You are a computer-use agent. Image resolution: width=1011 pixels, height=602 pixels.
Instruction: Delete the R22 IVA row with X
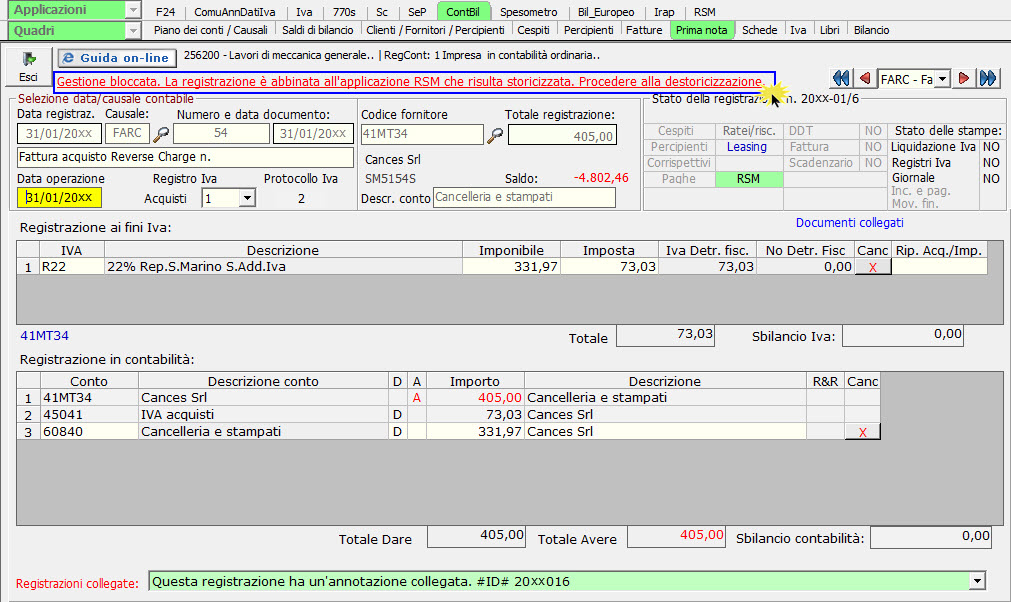pos(873,267)
